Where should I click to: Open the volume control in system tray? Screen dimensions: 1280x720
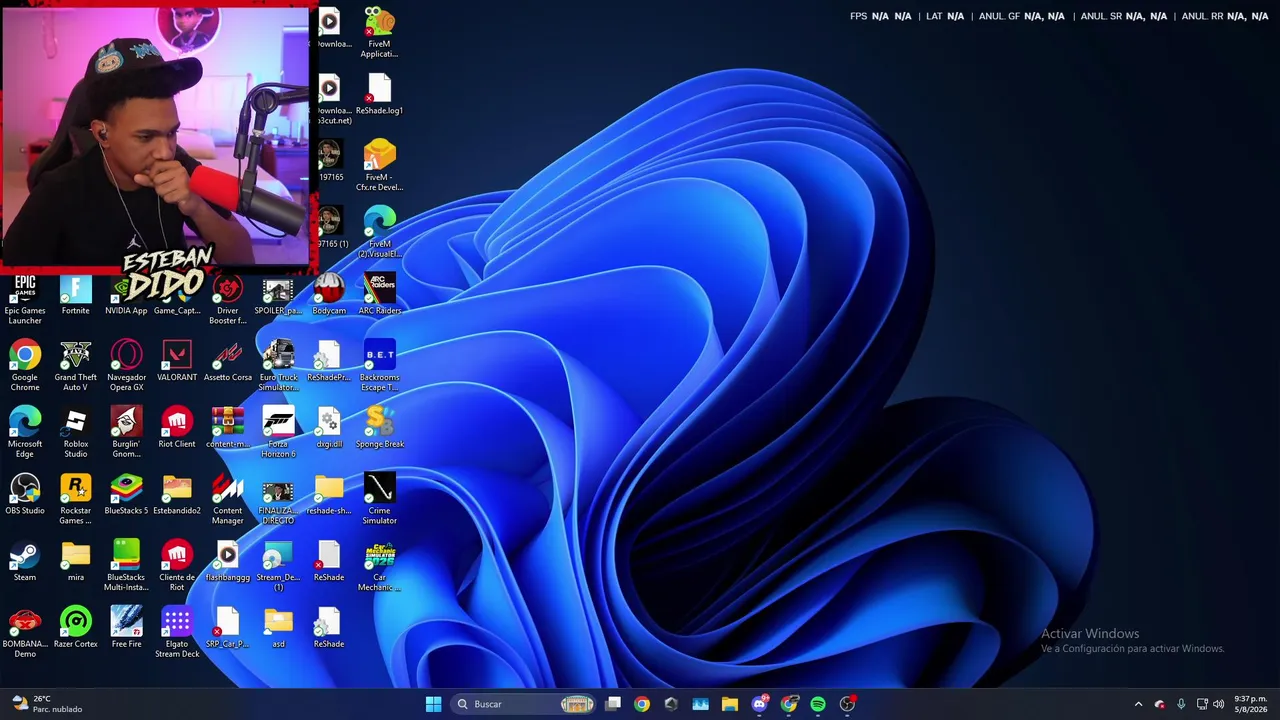1219,704
